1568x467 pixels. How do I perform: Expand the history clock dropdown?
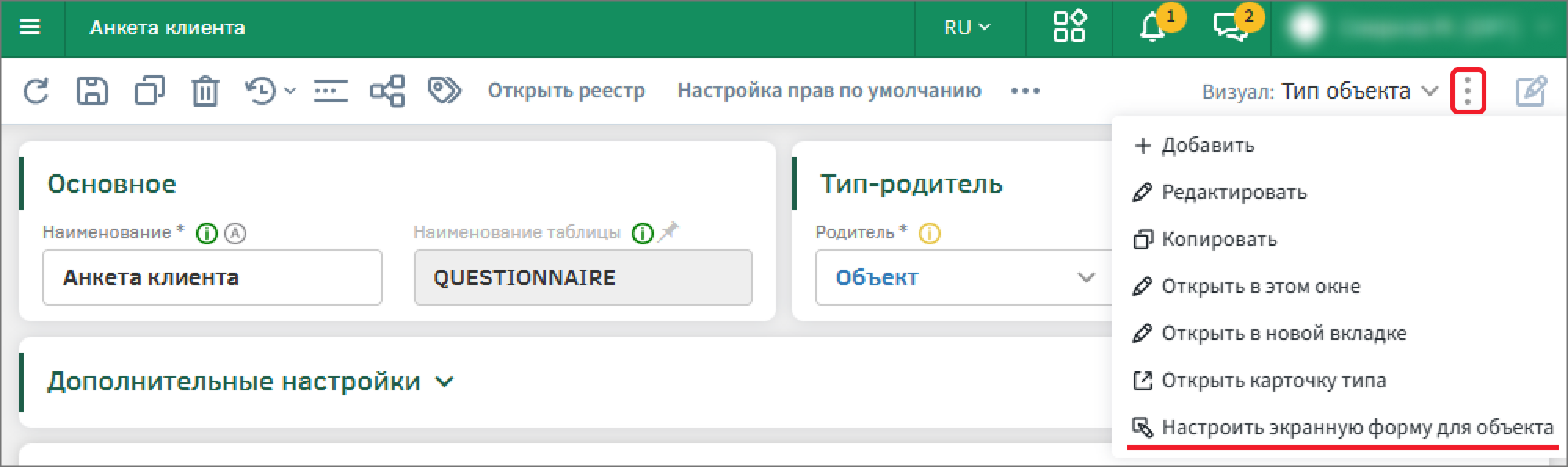[x=270, y=92]
